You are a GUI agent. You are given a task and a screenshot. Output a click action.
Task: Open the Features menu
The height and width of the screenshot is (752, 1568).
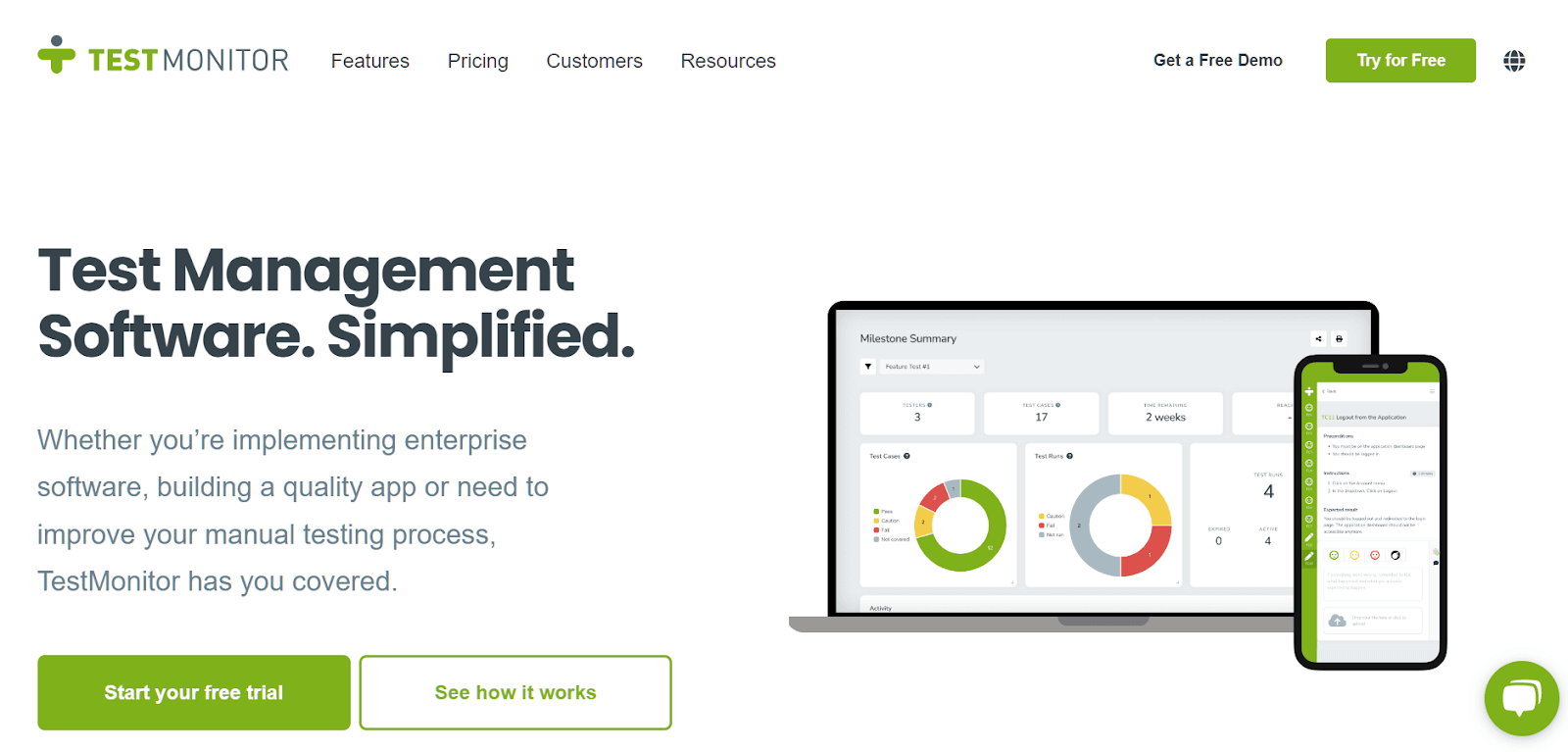click(x=370, y=61)
